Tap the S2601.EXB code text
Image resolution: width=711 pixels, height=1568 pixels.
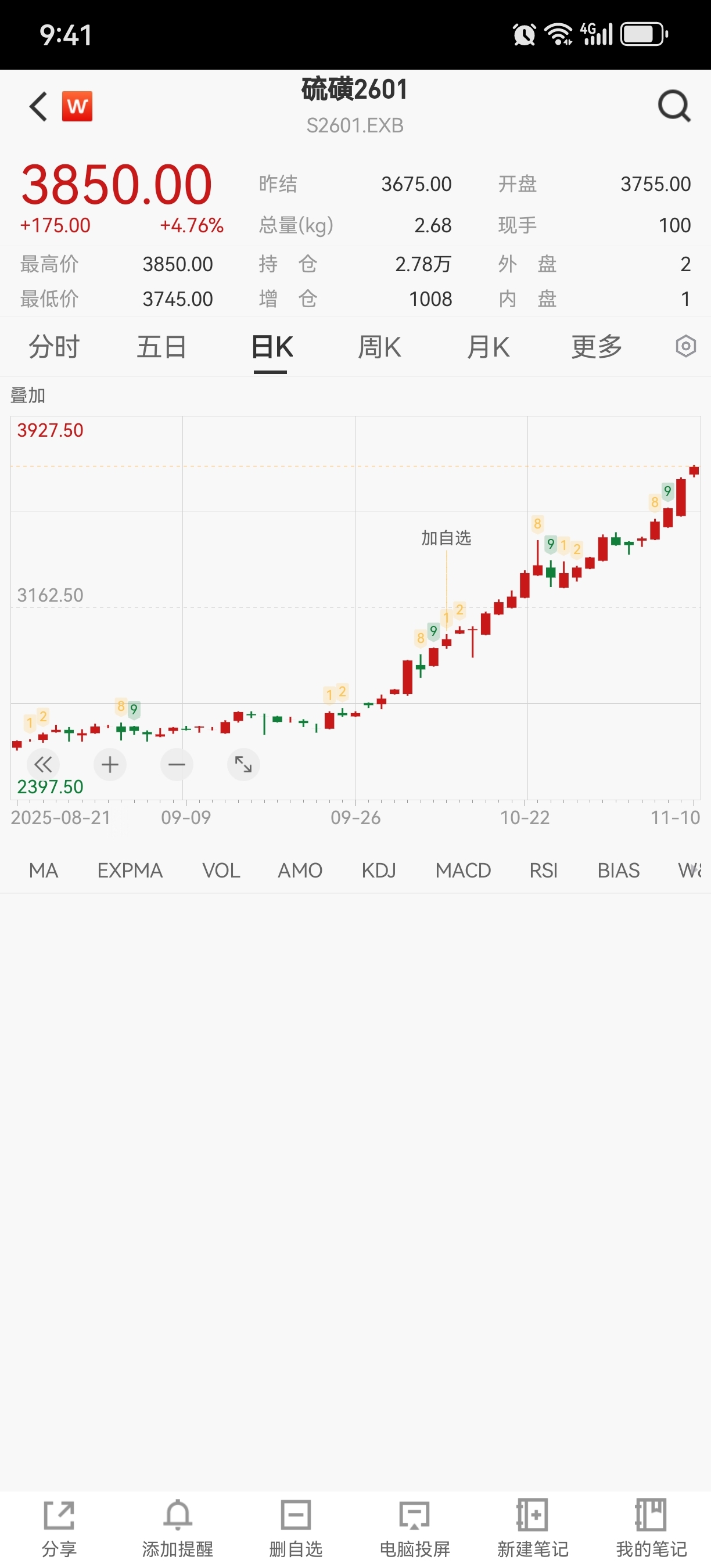coord(355,125)
